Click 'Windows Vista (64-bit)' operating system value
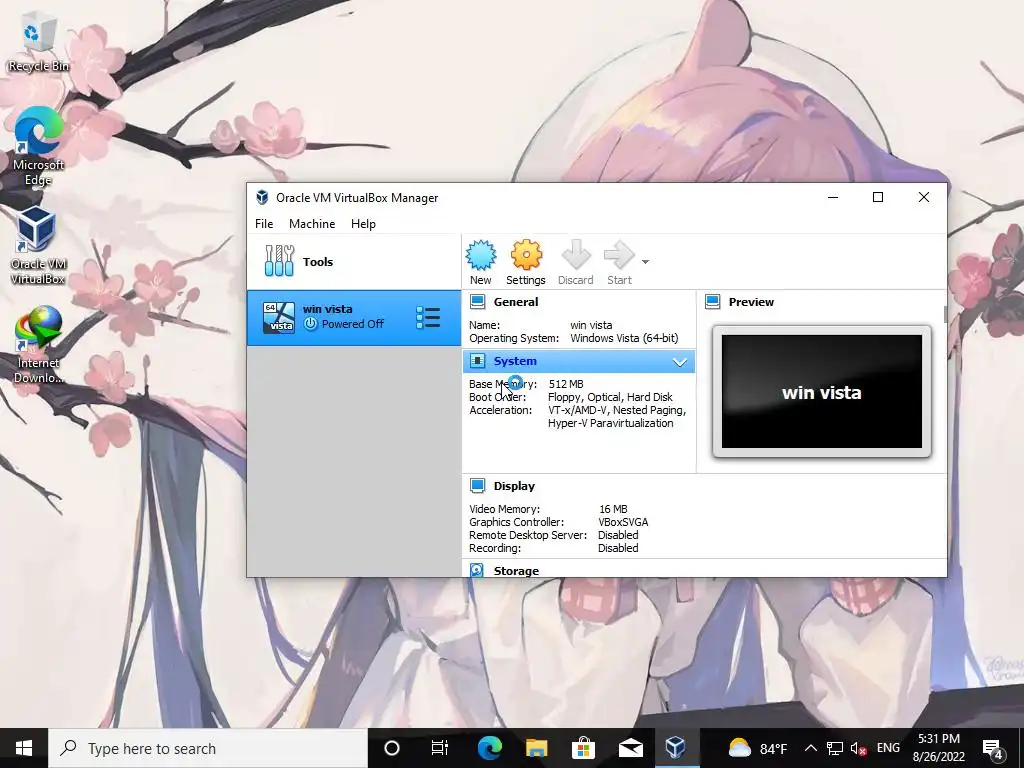 coord(624,338)
